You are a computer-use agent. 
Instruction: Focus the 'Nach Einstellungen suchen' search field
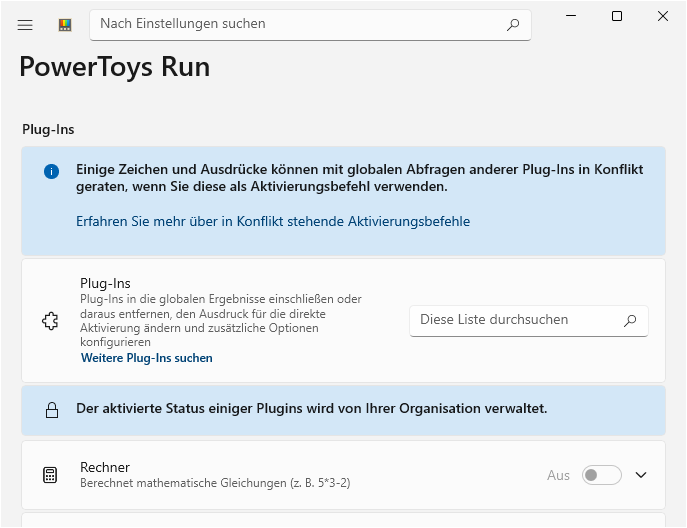pos(310,25)
